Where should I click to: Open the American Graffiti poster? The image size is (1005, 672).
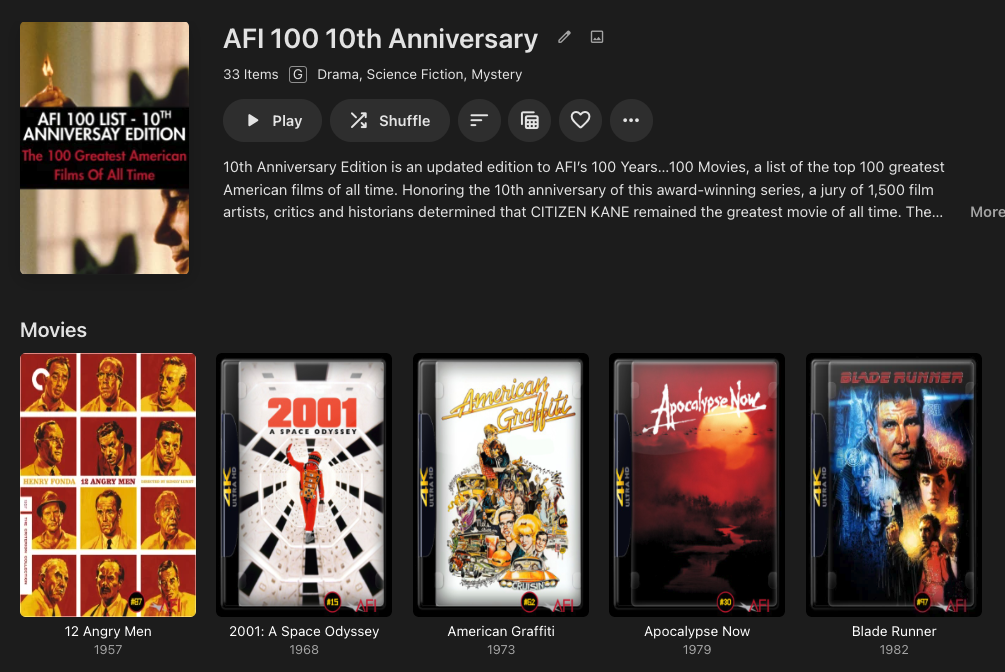click(501, 485)
